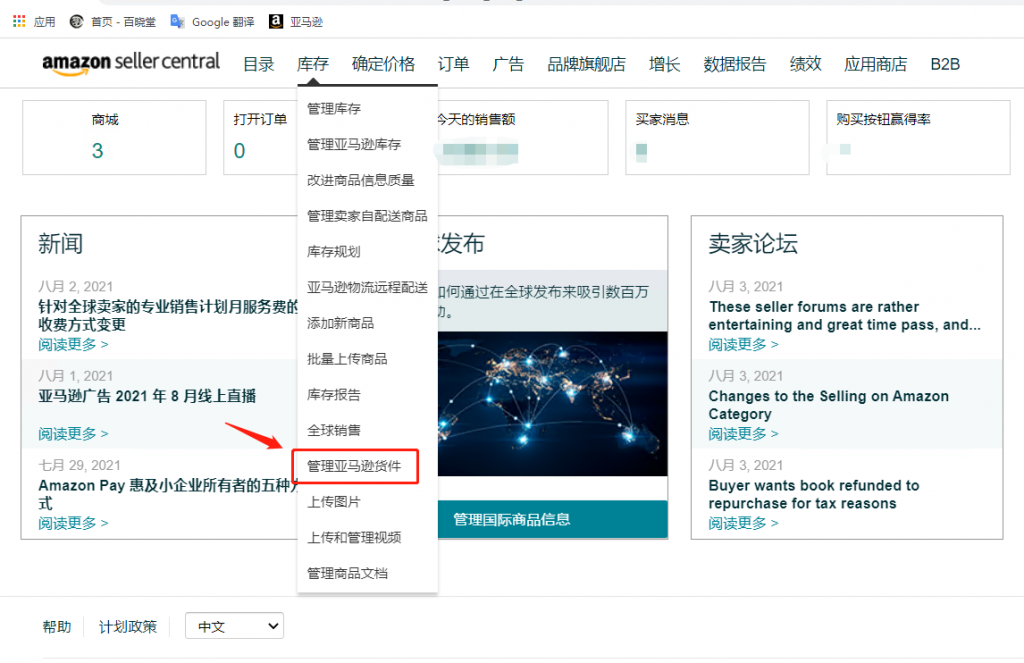Viewport: 1024px width, 663px height.
Task: Open news Amazon Pay 惠及小企业所有者
Action: (168, 494)
